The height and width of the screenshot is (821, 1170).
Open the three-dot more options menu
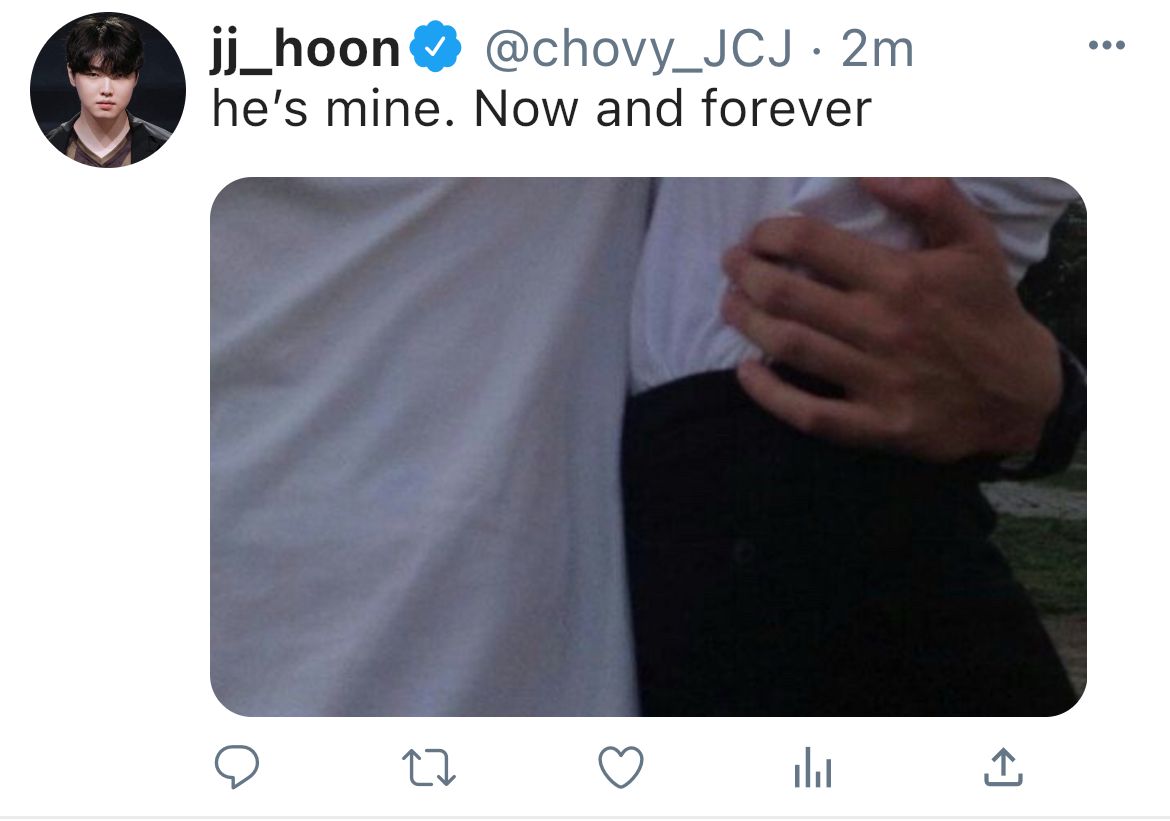[1107, 46]
